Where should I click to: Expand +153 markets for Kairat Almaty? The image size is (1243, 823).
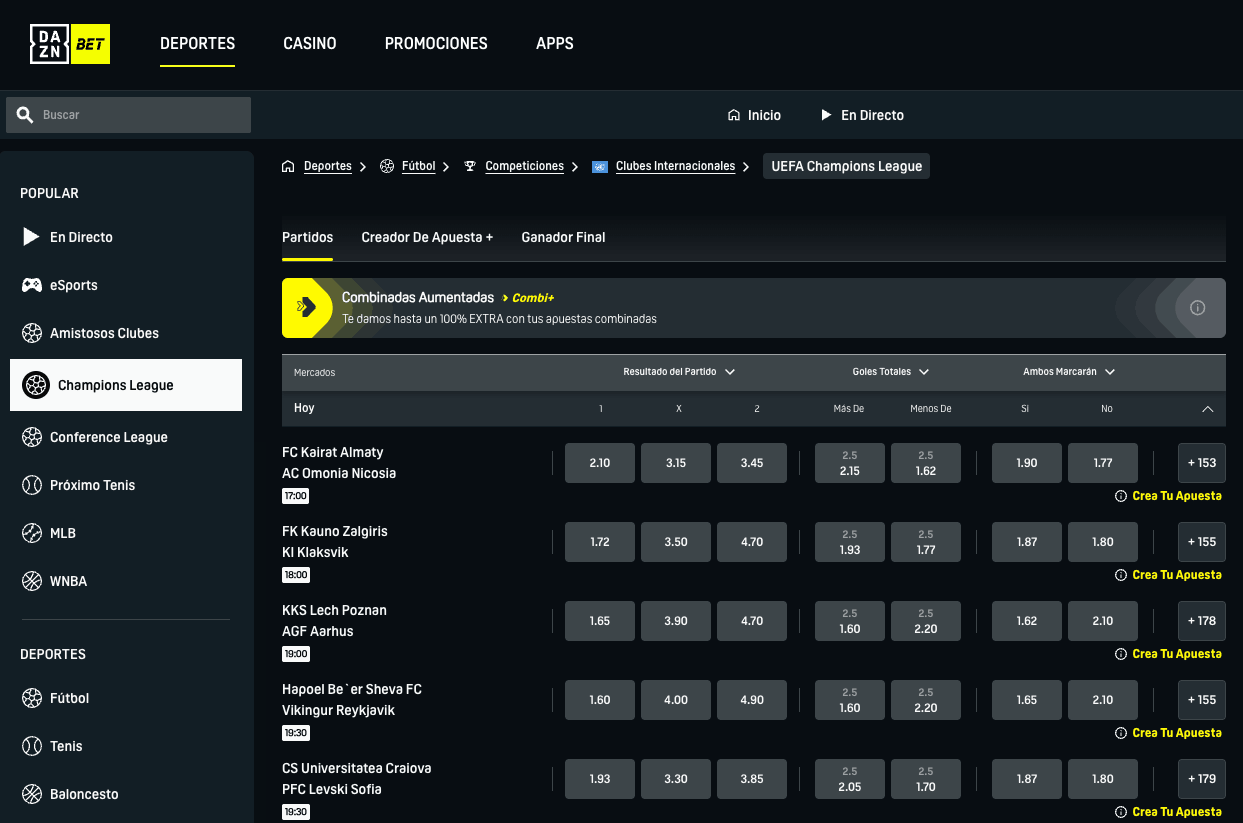pyautogui.click(x=1202, y=463)
